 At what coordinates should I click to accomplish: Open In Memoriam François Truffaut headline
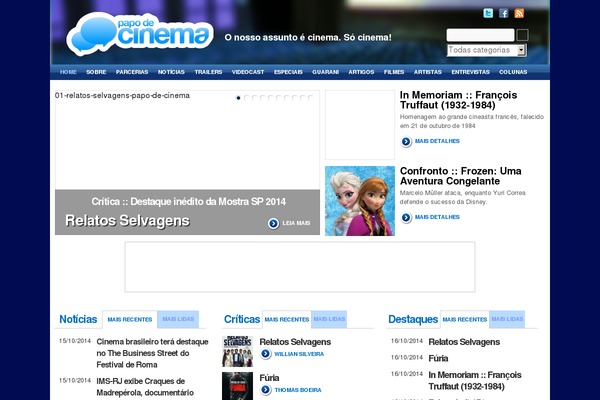pos(458,100)
